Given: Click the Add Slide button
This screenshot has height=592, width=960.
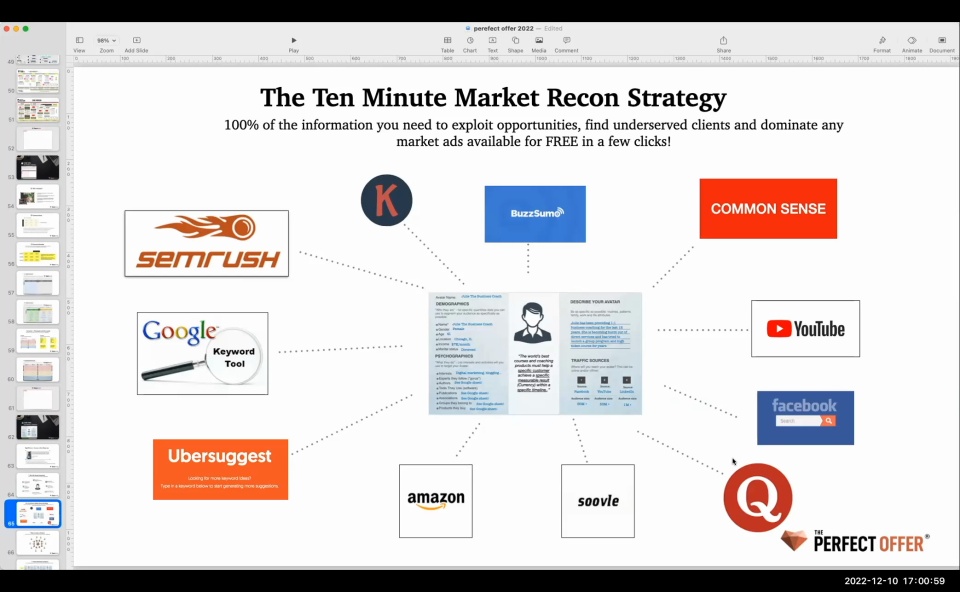Looking at the screenshot, I should (x=136, y=44).
